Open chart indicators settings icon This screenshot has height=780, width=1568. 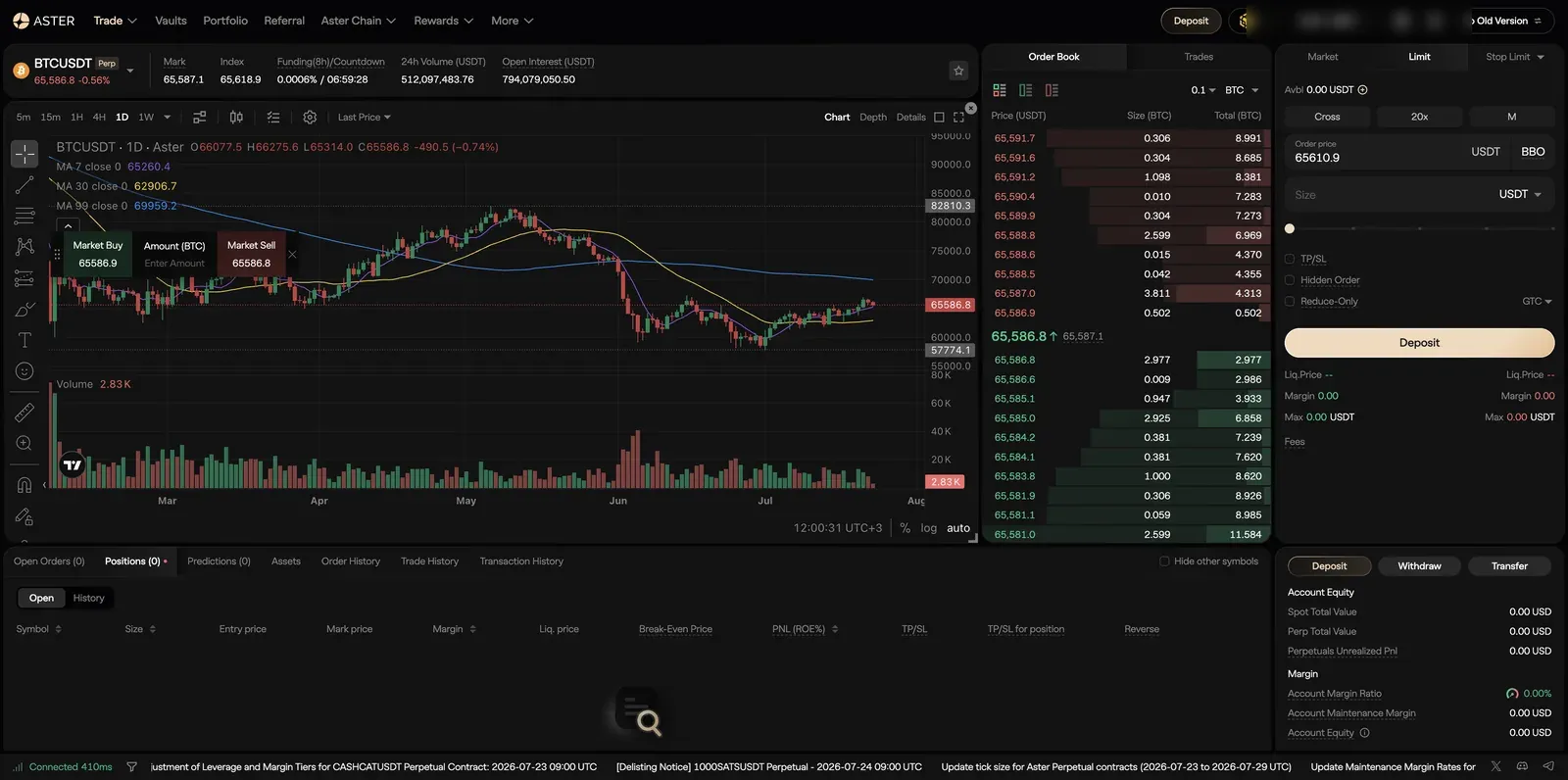[199, 118]
